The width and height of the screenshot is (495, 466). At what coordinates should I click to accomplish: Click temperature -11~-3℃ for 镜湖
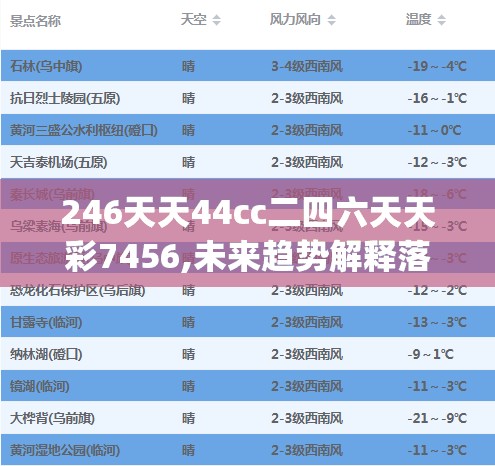[437, 386]
